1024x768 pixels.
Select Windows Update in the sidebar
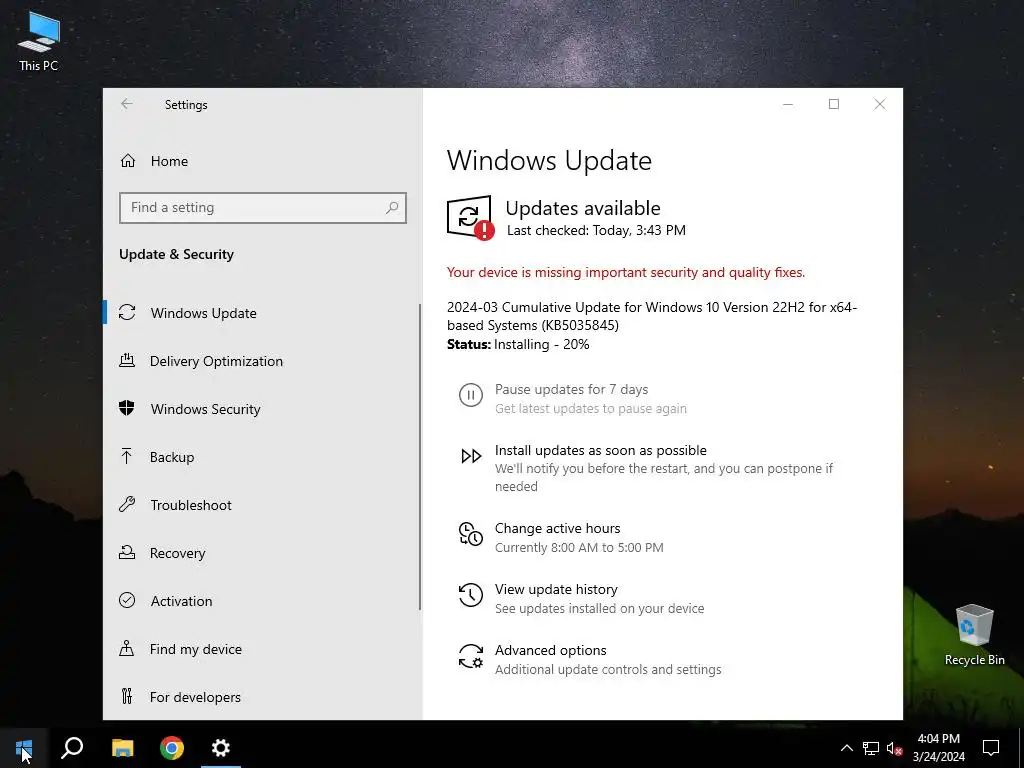tap(261, 313)
